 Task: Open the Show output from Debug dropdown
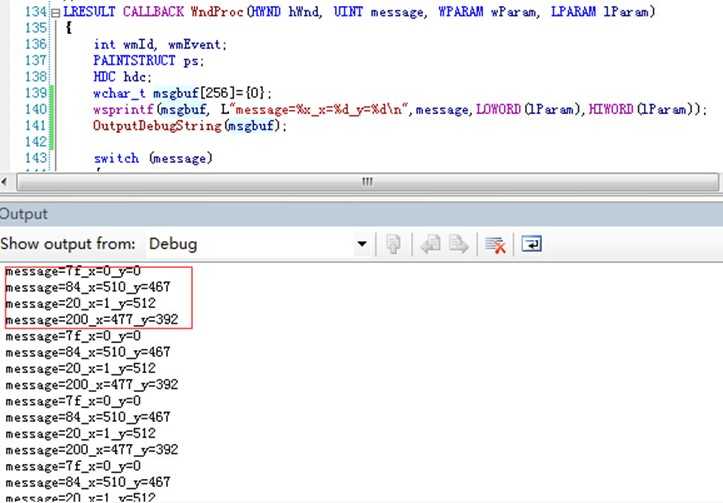point(362,244)
